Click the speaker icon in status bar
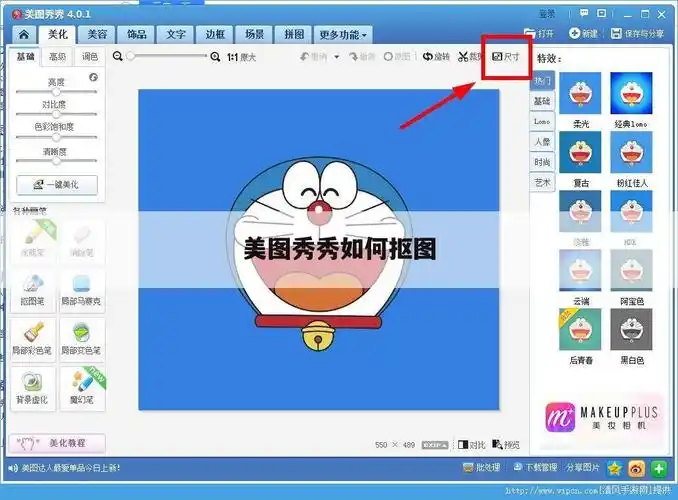 coord(13,468)
